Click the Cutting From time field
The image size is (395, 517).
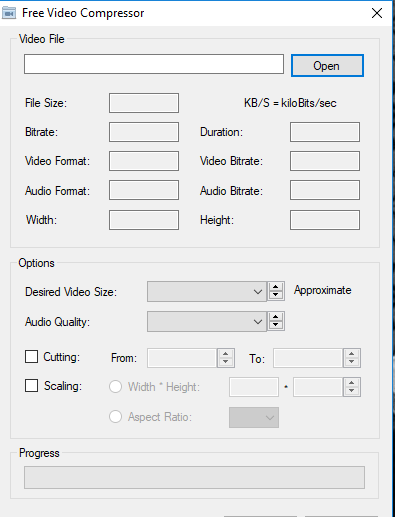pyautogui.click(x=182, y=358)
